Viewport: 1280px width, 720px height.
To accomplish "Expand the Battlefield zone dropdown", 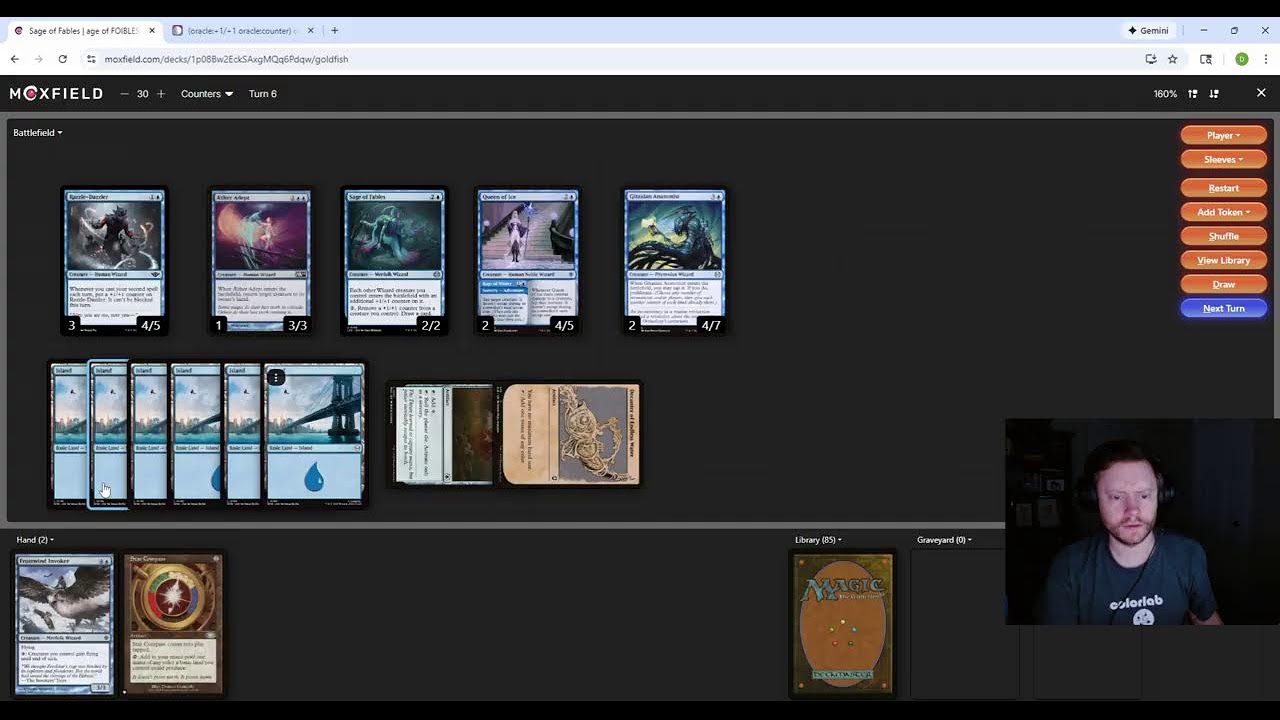I will [x=37, y=133].
